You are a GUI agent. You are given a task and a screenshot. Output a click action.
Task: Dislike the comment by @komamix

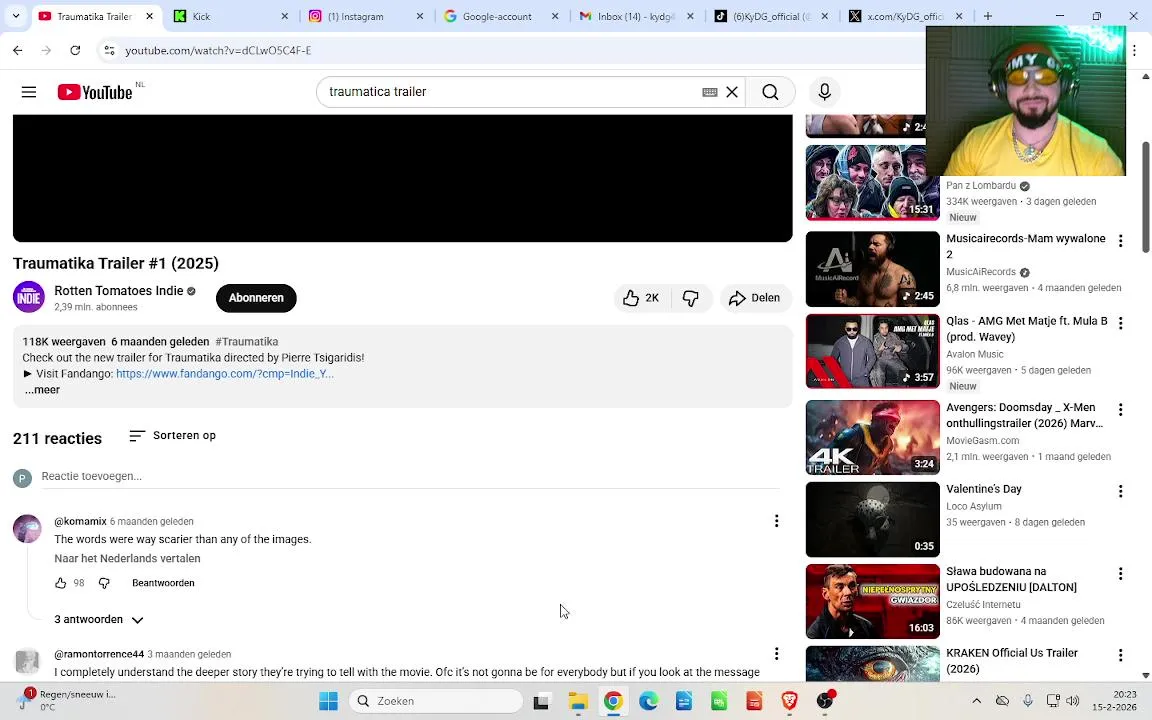point(104,583)
